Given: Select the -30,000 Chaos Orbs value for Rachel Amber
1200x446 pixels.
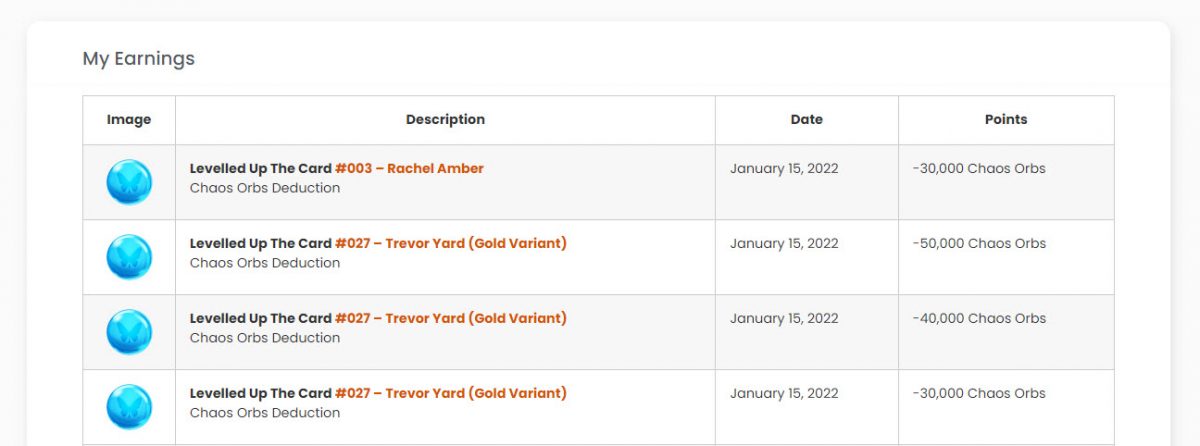Looking at the screenshot, I should pos(979,168).
